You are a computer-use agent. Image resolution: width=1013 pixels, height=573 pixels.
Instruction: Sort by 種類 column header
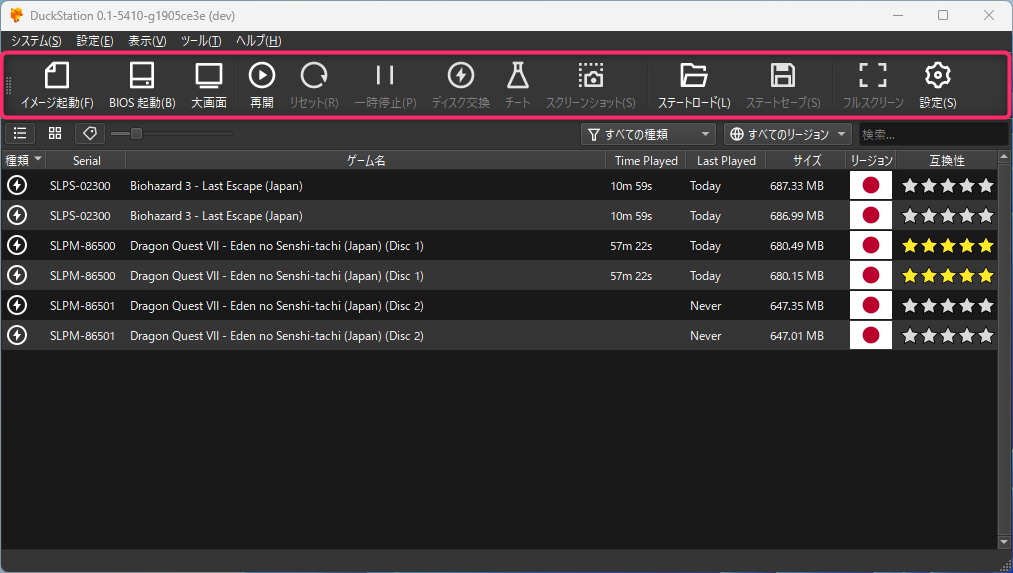click(x=23, y=160)
